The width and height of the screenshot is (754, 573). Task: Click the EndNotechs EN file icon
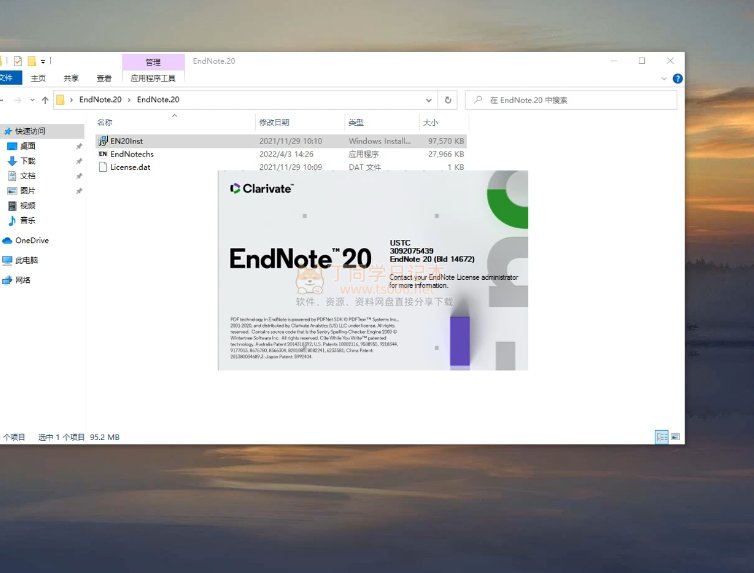click(x=103, y=154)
